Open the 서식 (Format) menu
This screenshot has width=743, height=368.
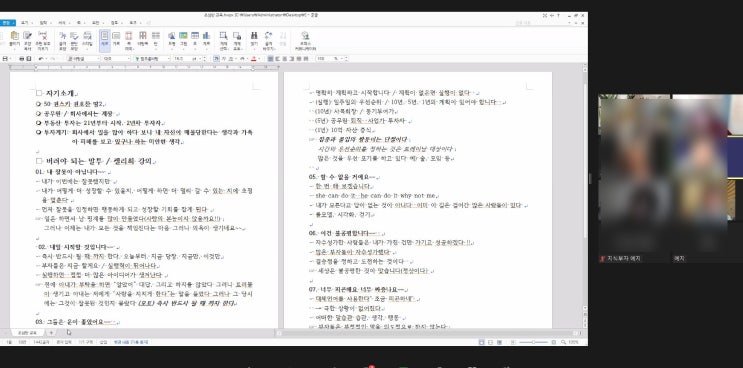[x=62, y=23]
